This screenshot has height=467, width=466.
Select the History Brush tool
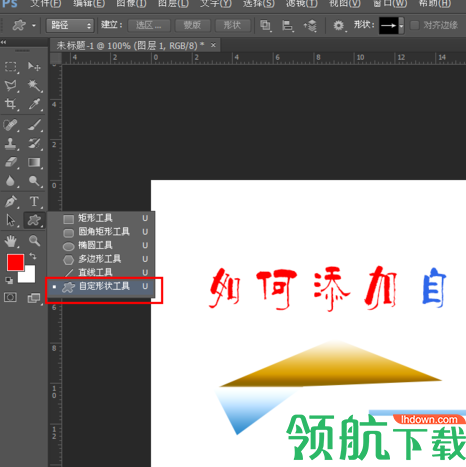coord(34,144)
